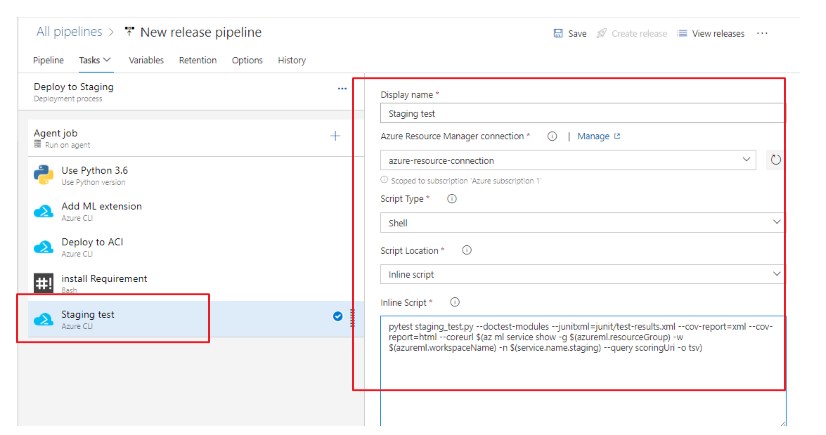
Task: Click the Bash icon for install Requirement
Action: (43, 283)
